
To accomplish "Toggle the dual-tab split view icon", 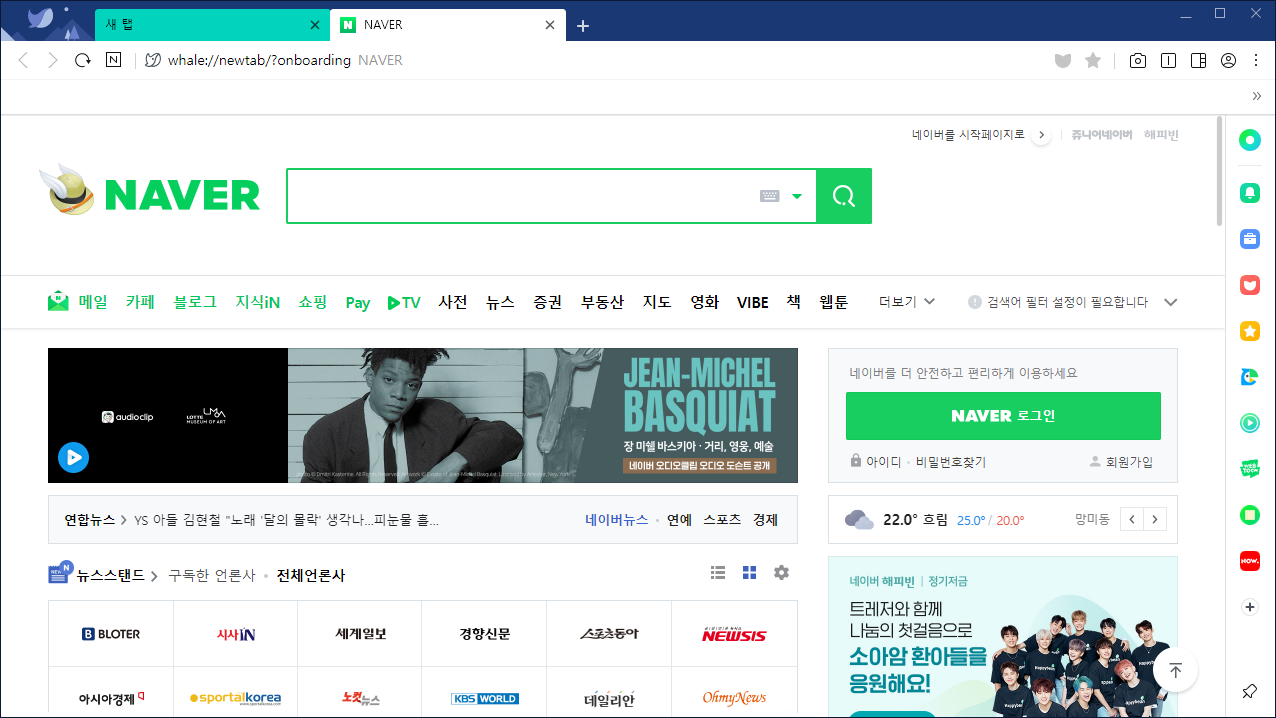I will pyautogui.click(x=1168, y=60).
